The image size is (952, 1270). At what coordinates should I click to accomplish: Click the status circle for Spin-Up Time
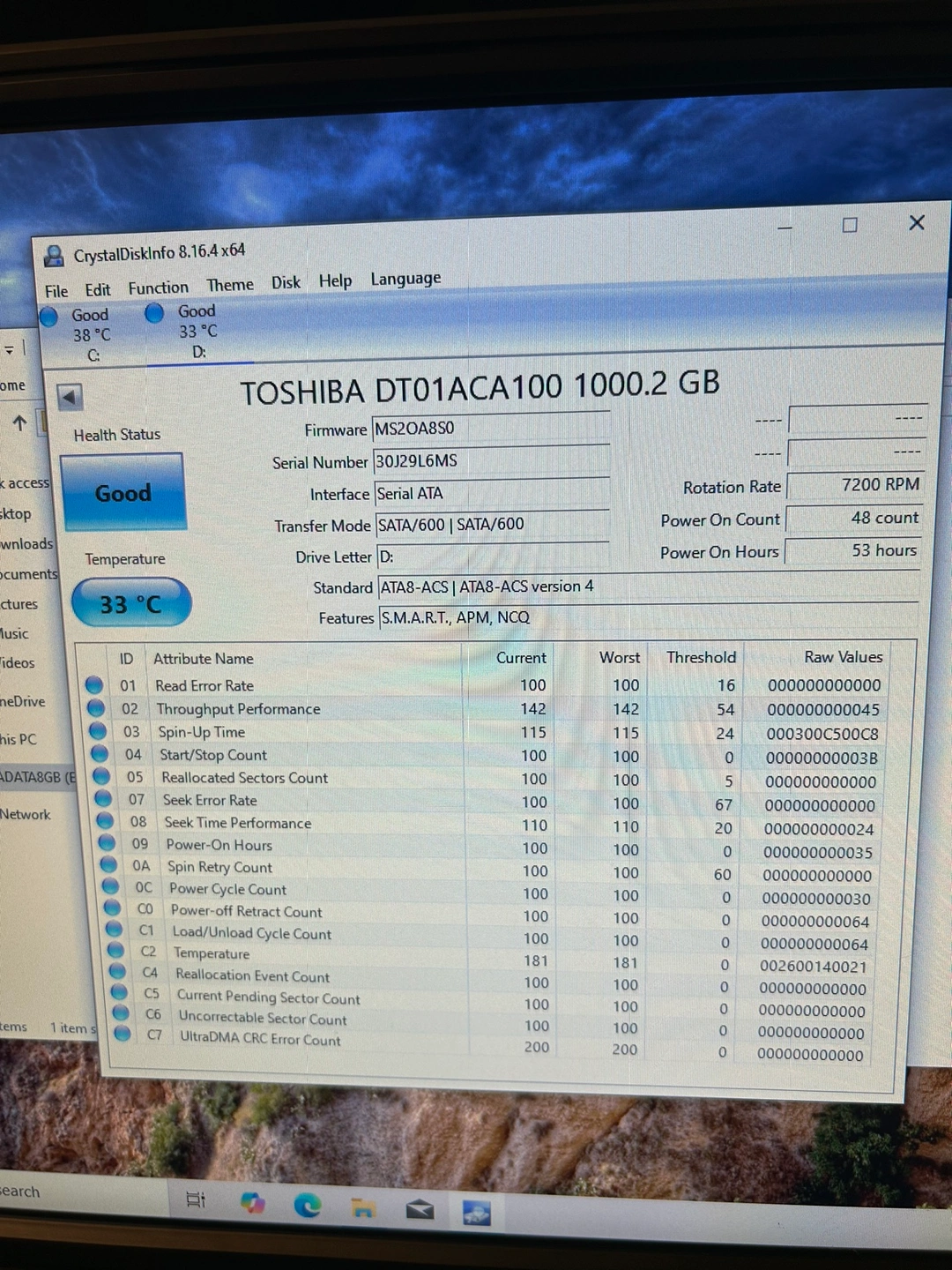98,731
